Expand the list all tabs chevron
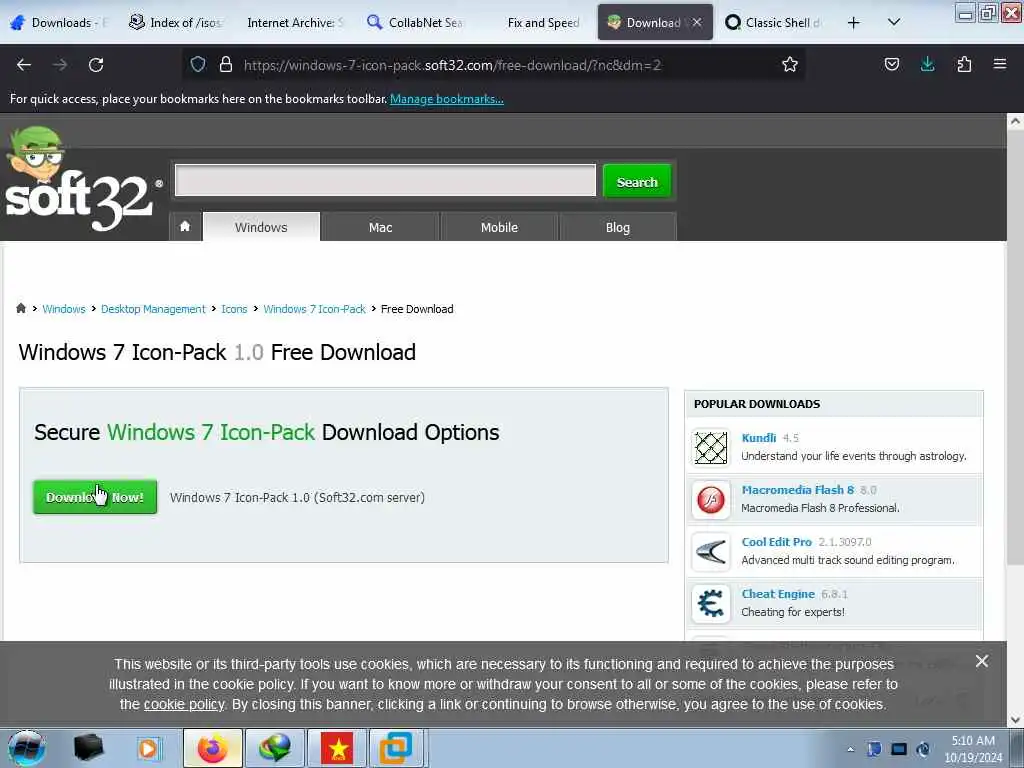The image size is (1024, 768). (x=894, y=23)
